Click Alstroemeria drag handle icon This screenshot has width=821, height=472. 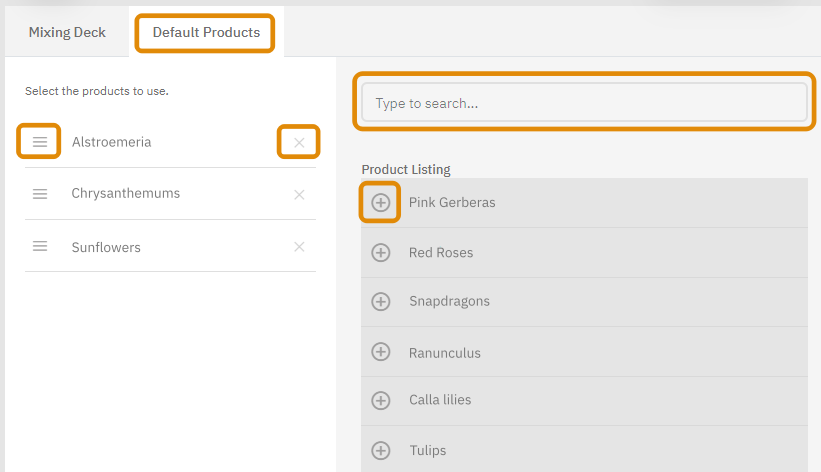pyautogui.click(x=40, y=142)
